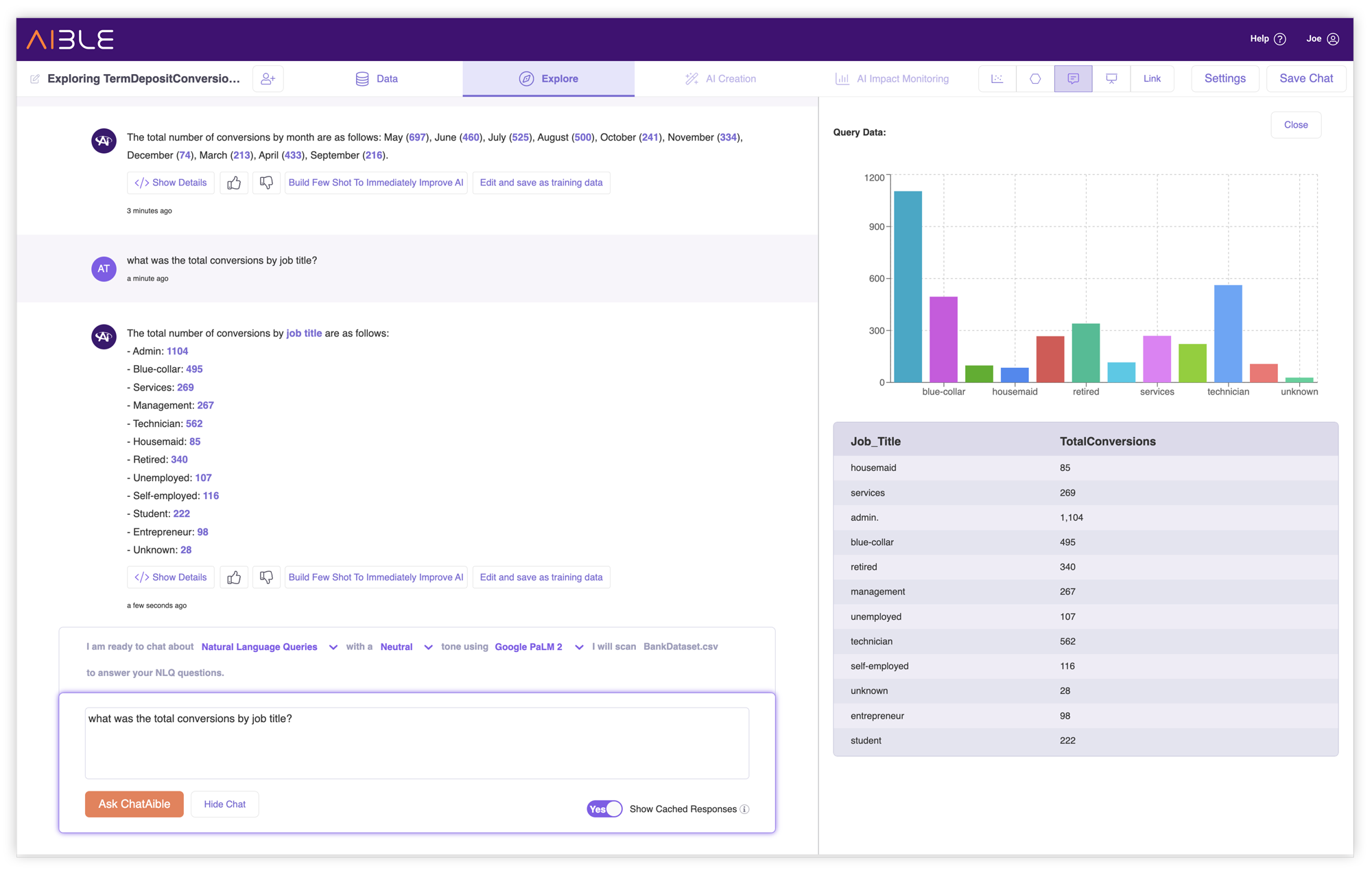Screen dimensions: 1372x882
Task: Click Ask ChatAIble button
Action: point(133,803)
